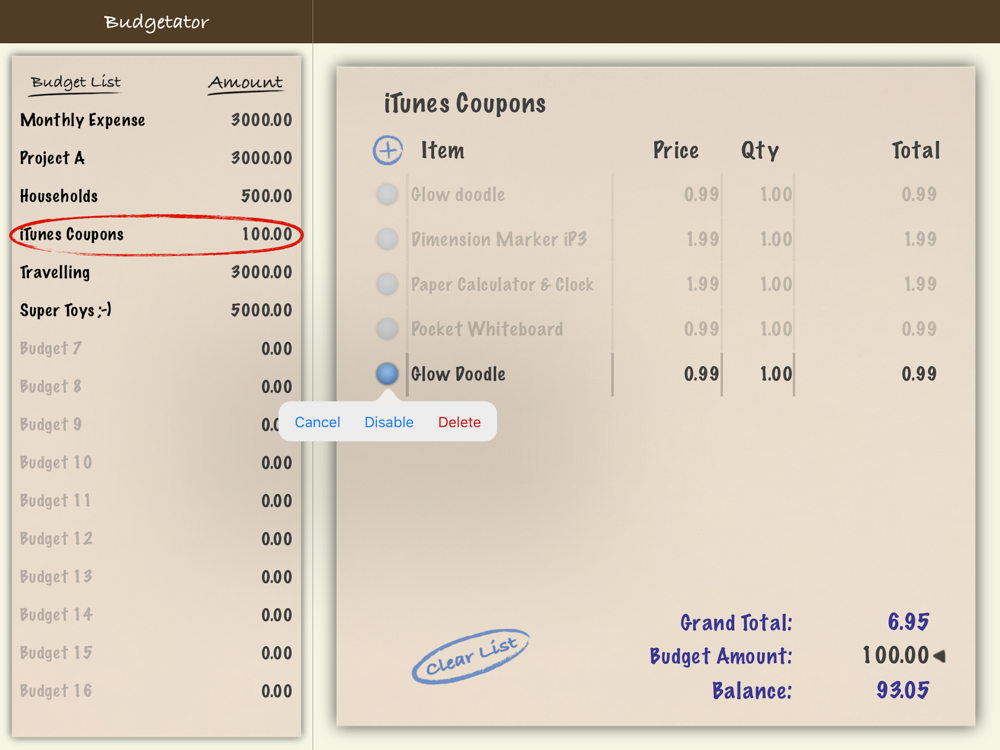This screenshot has width=1000, height=750.
Task: Add a new item with plus icon
Action: [388, 151]
